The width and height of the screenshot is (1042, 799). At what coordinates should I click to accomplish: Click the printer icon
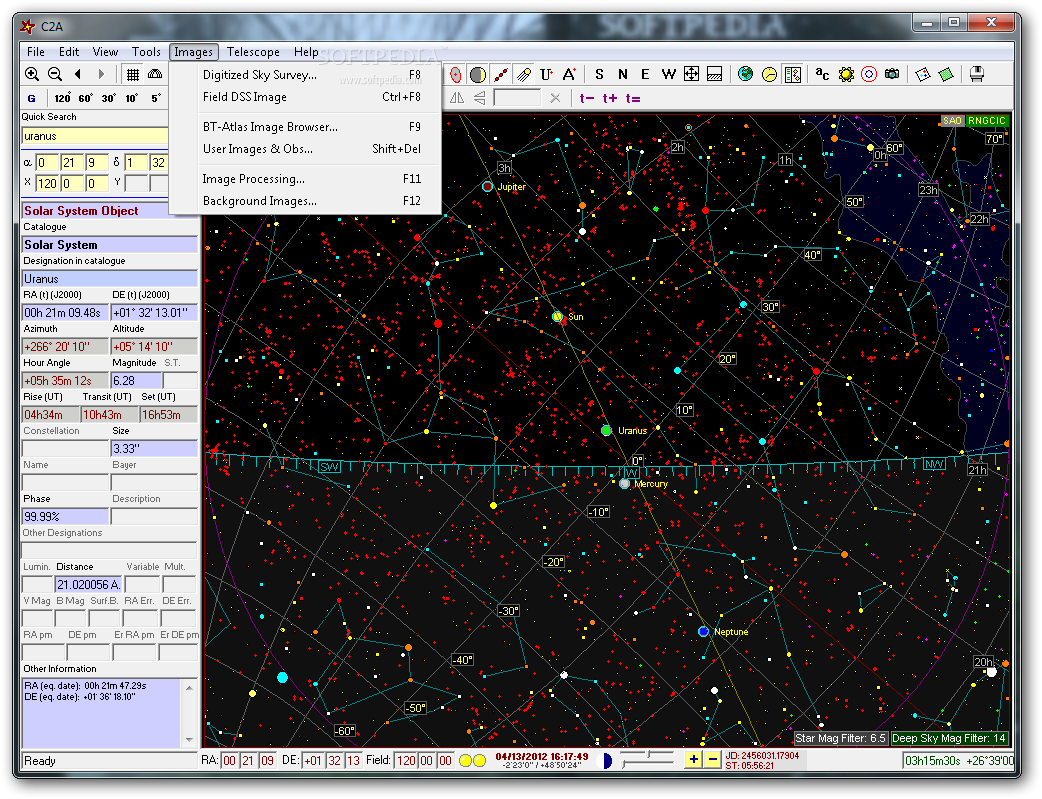point(976,74)
